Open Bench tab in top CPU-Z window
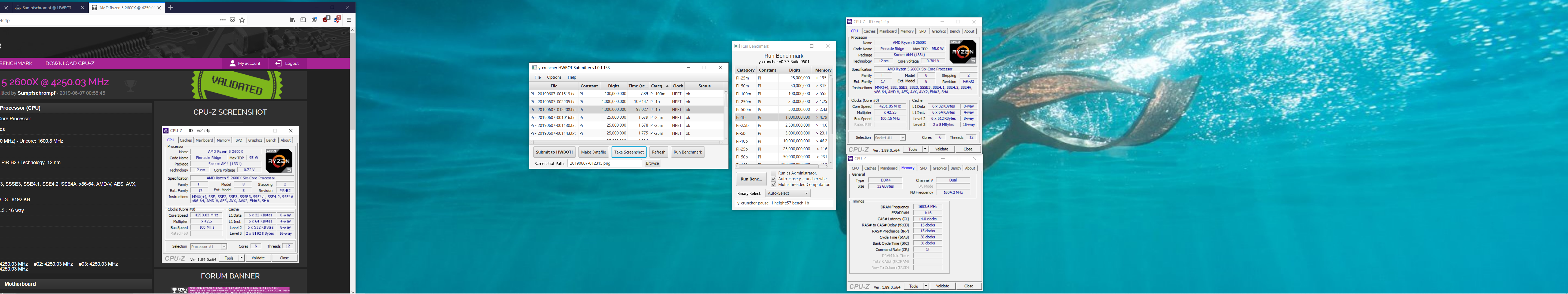Viewport: 1568px width, 294px height. [954, 31]
